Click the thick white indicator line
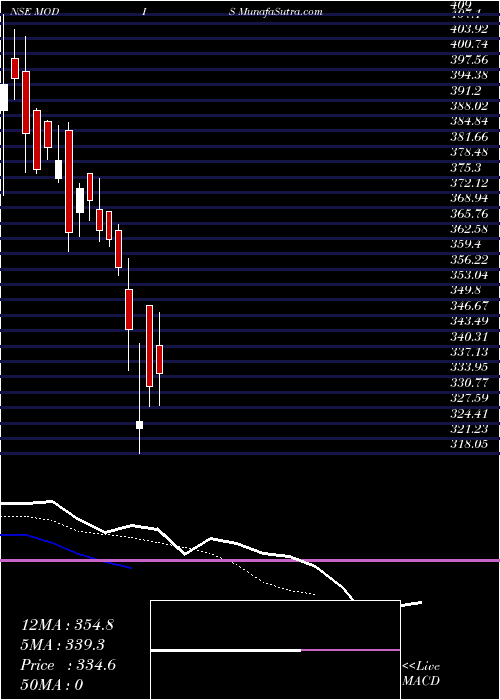Image resolution: width=500 pixels, height=700 pixels. (210, 539)
